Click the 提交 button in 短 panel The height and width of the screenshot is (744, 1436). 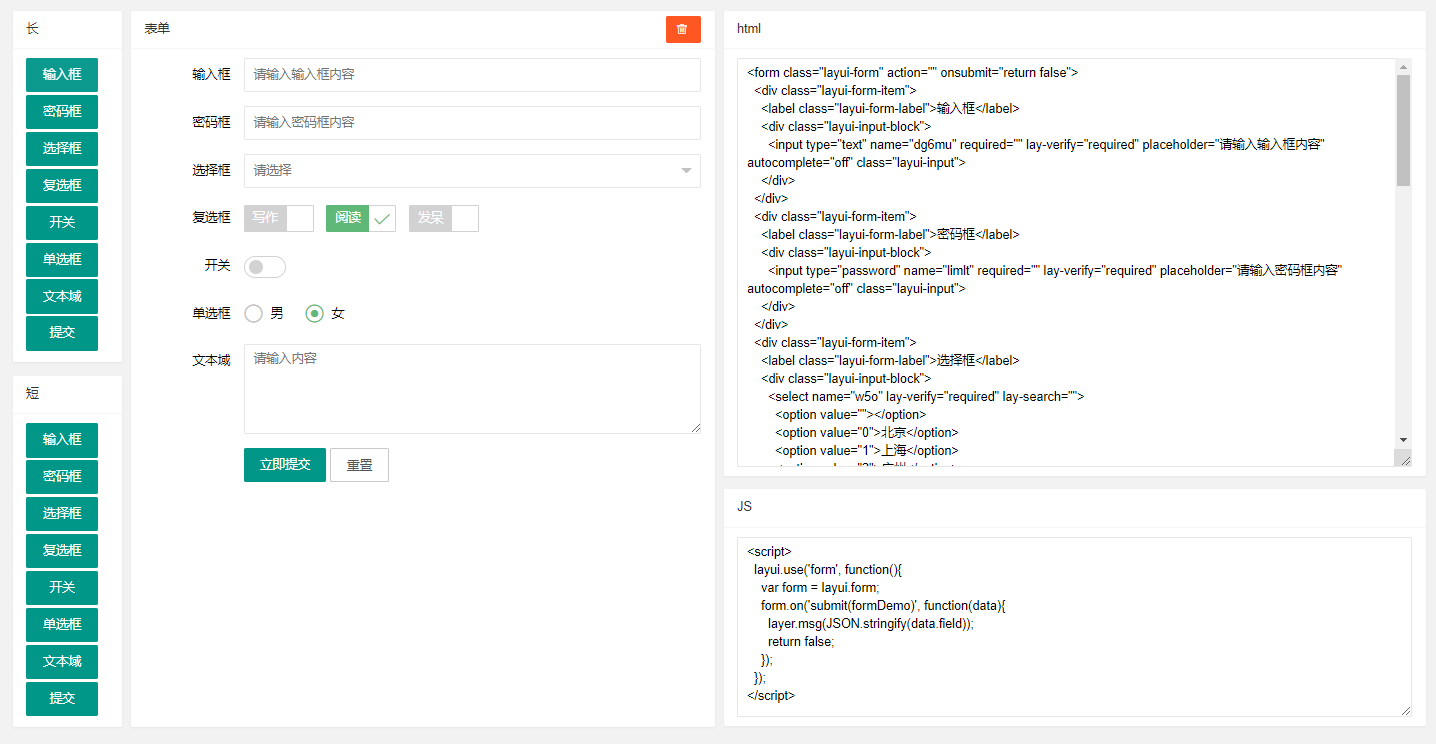point(62,698)
